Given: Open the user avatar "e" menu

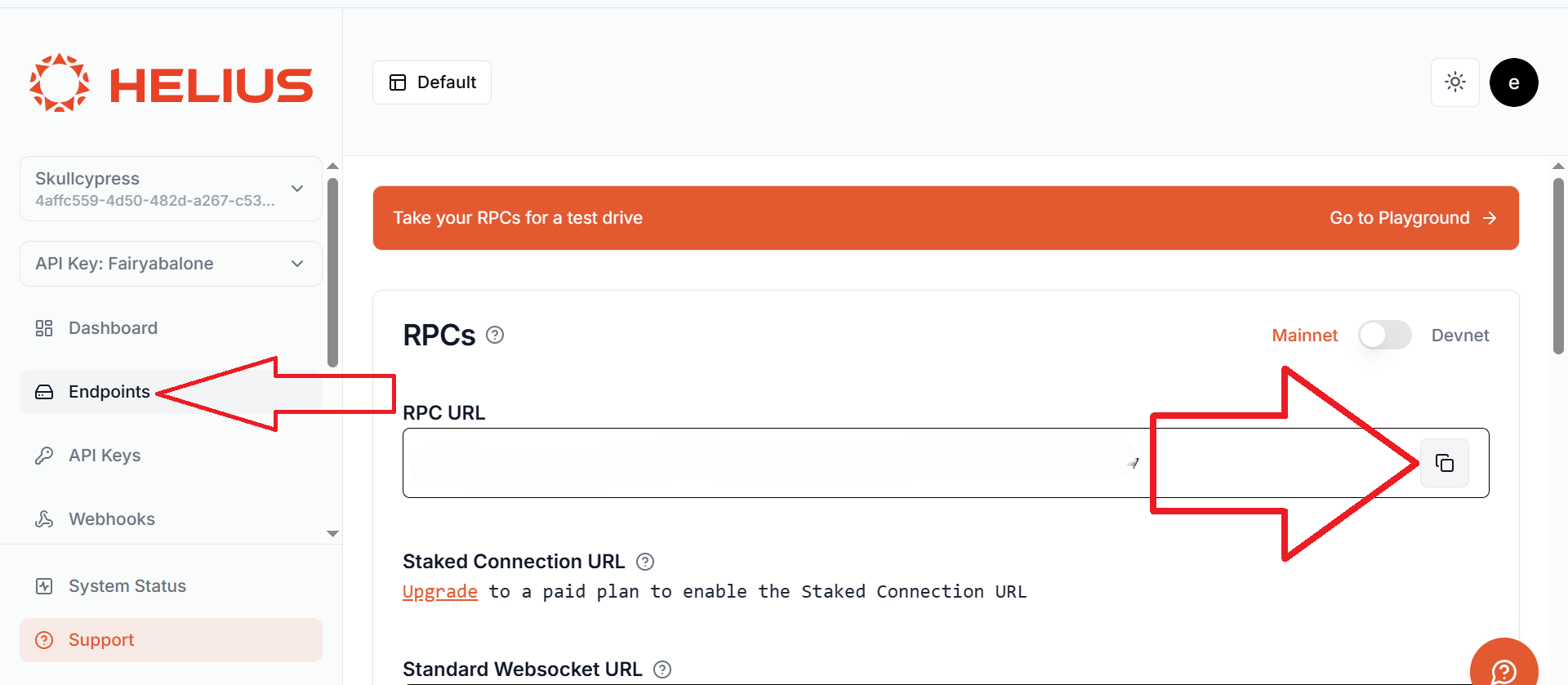Looking at the screenshot, I should 1513,82.
